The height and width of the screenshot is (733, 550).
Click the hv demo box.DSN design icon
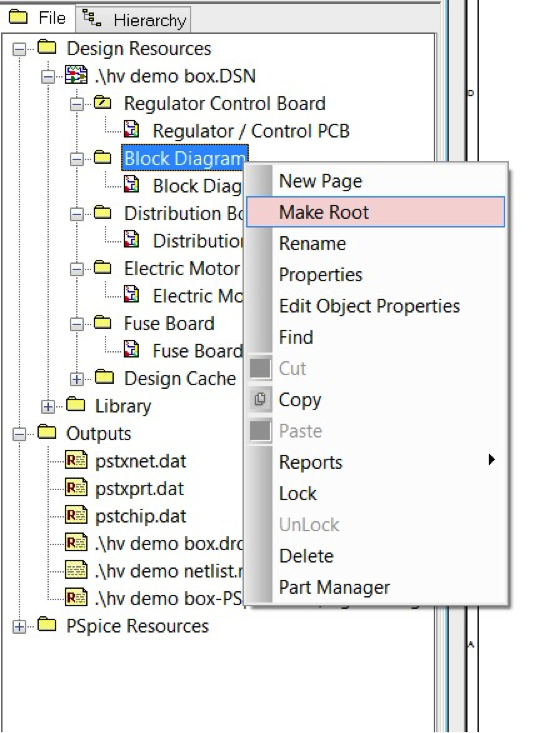76,75
